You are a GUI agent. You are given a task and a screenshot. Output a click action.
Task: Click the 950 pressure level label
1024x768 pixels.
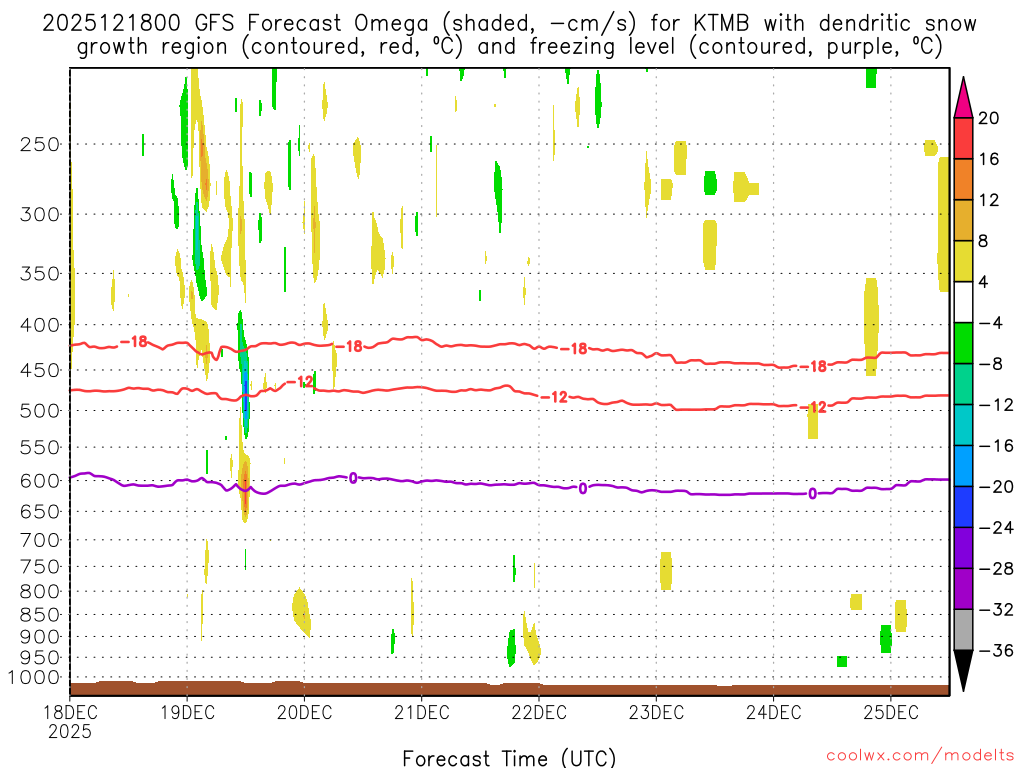click(40, 658)
